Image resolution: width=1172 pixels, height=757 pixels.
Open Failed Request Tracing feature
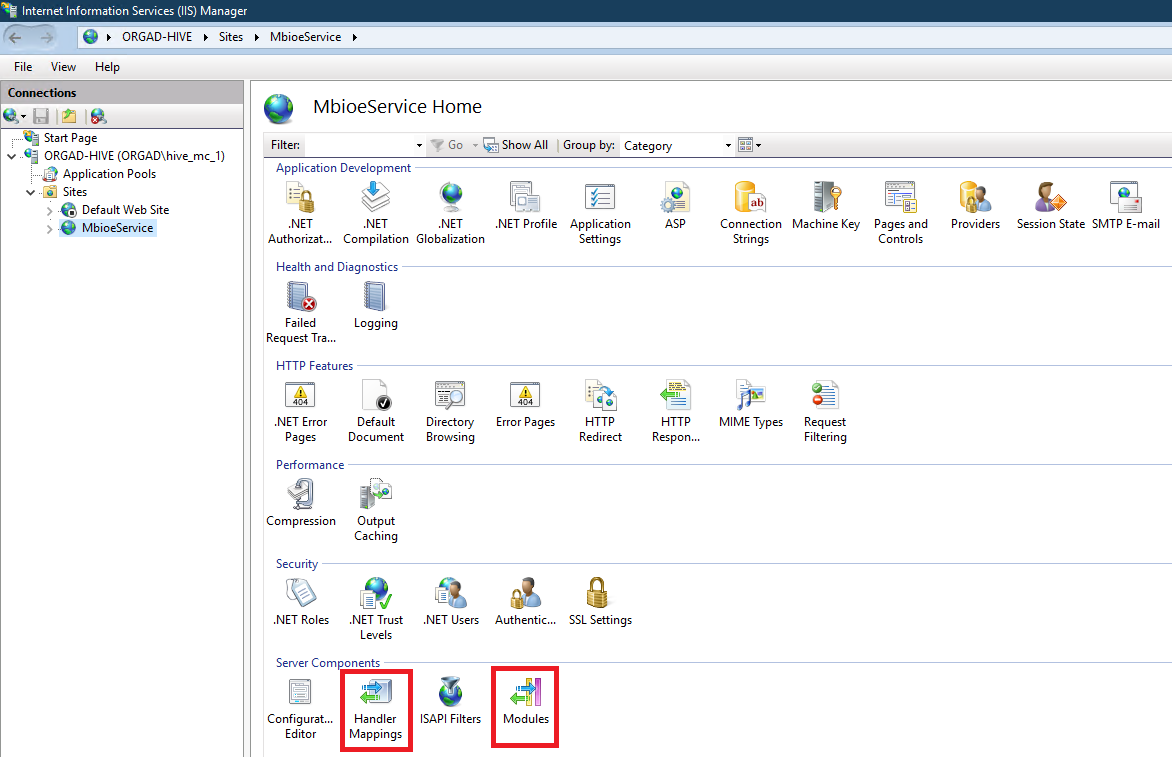300,312
